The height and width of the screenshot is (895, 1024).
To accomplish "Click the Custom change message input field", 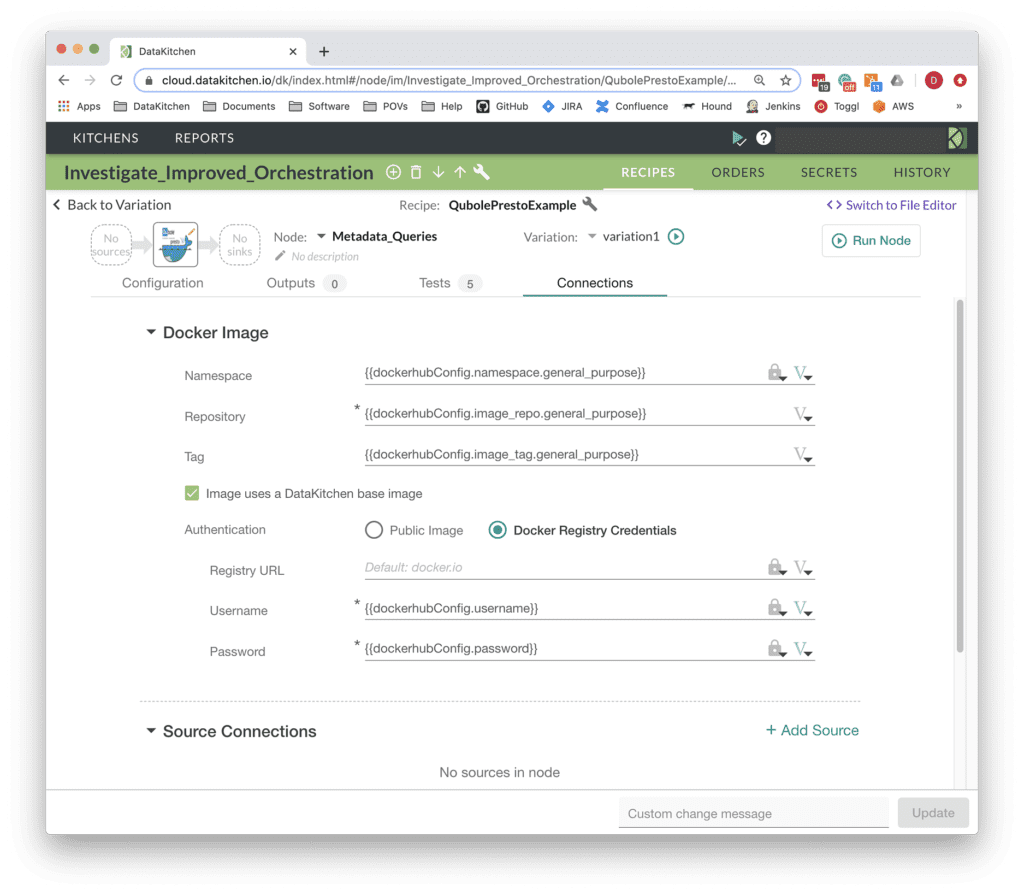I will coord(752,813).
